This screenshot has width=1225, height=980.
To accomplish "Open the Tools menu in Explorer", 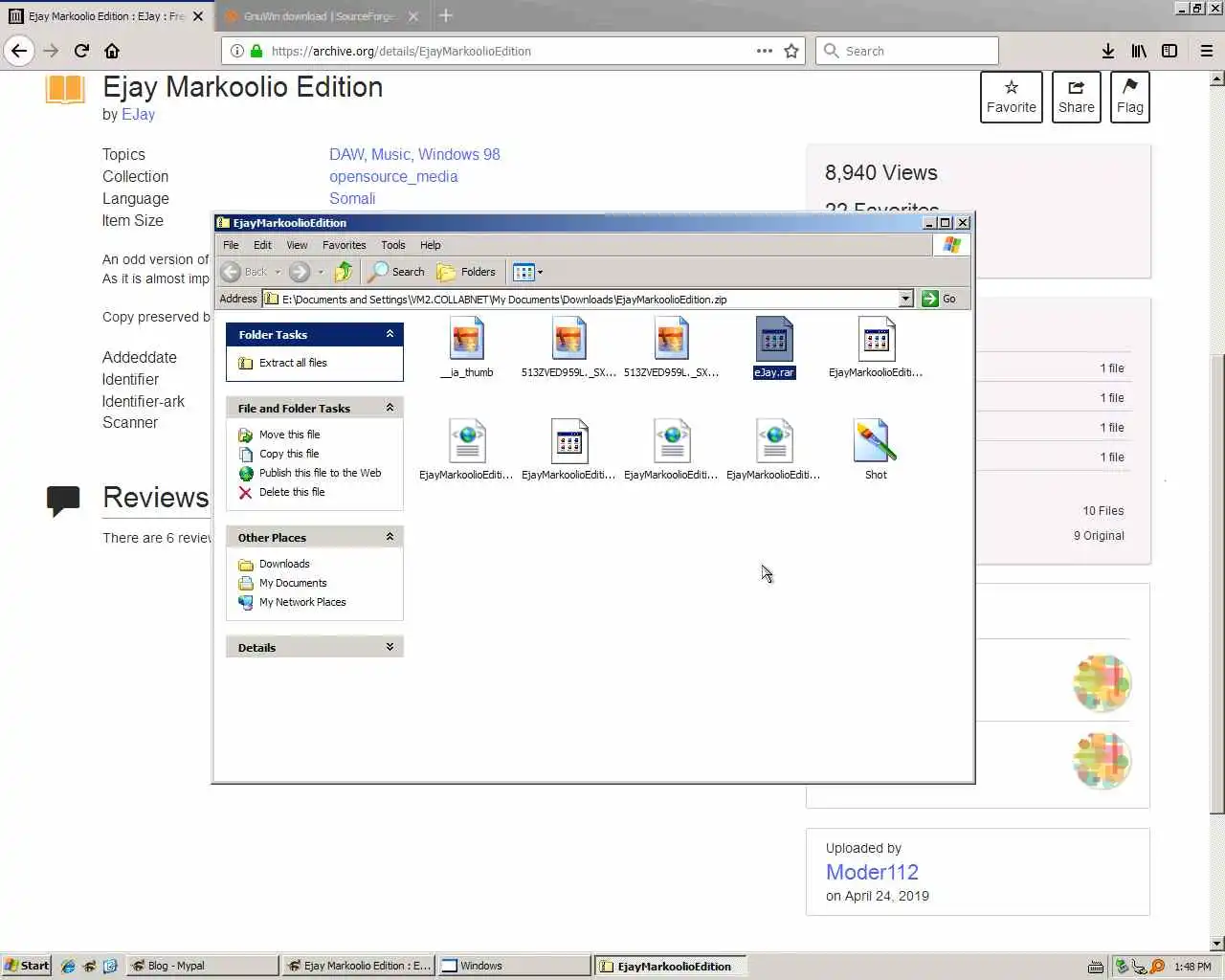I will click(393, 245).
